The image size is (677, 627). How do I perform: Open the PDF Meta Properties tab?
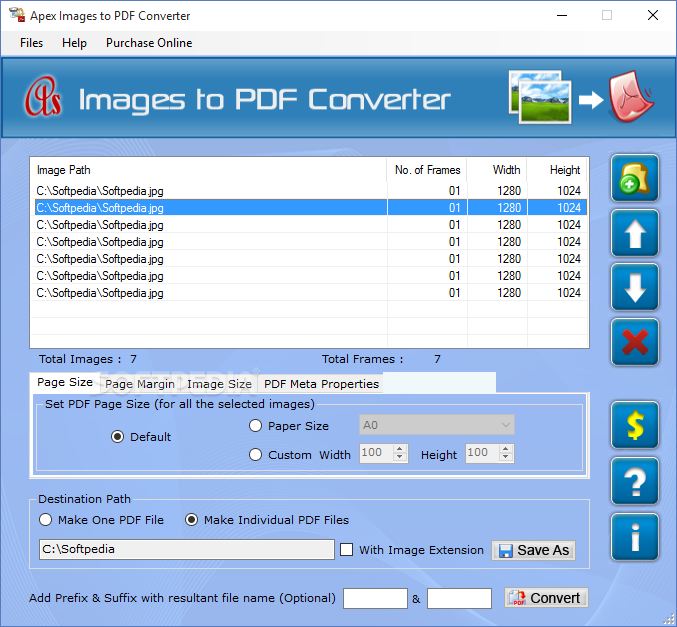coord(321,384)
